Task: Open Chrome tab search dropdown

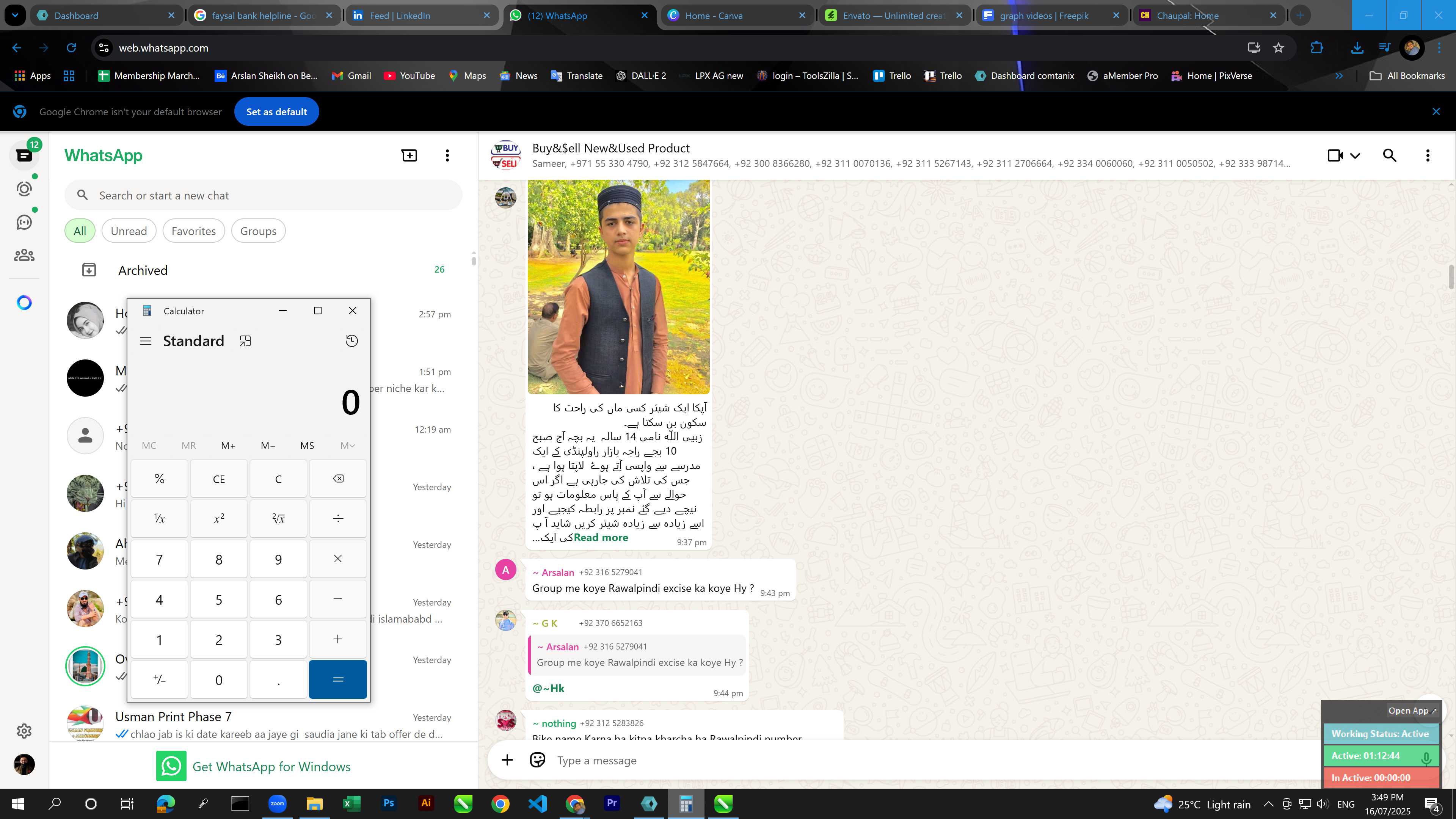Action: tap(15, 15)
